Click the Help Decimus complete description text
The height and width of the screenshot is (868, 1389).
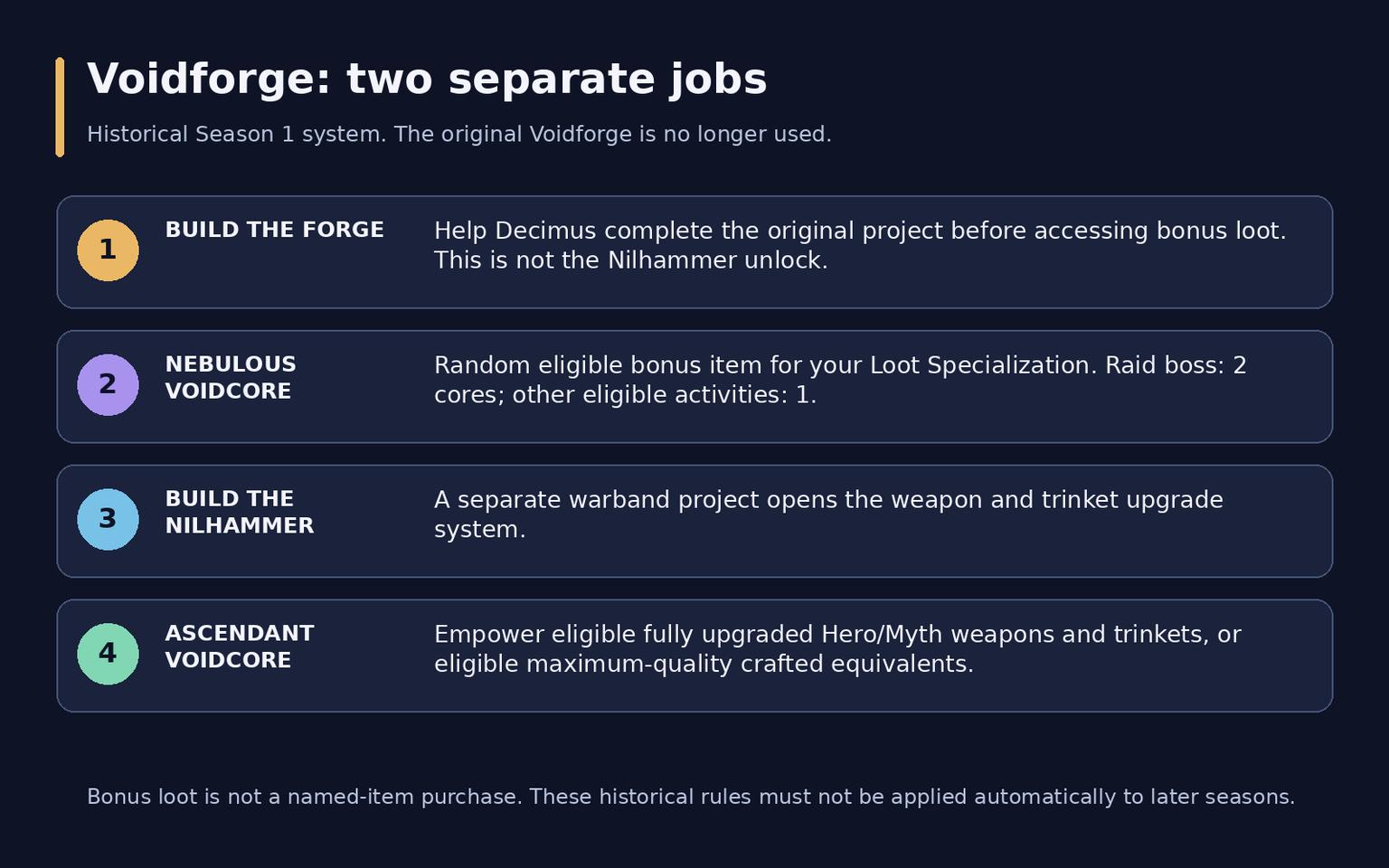coord(860,245)
